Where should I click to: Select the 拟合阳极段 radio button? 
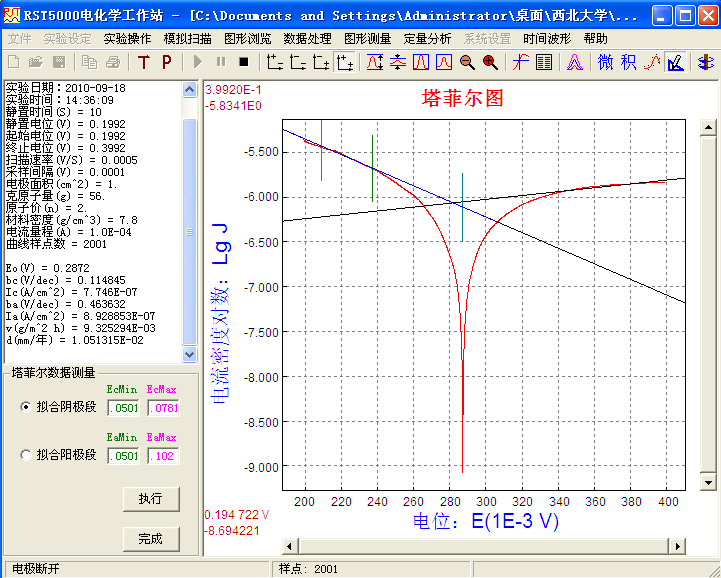click(26, 455)
